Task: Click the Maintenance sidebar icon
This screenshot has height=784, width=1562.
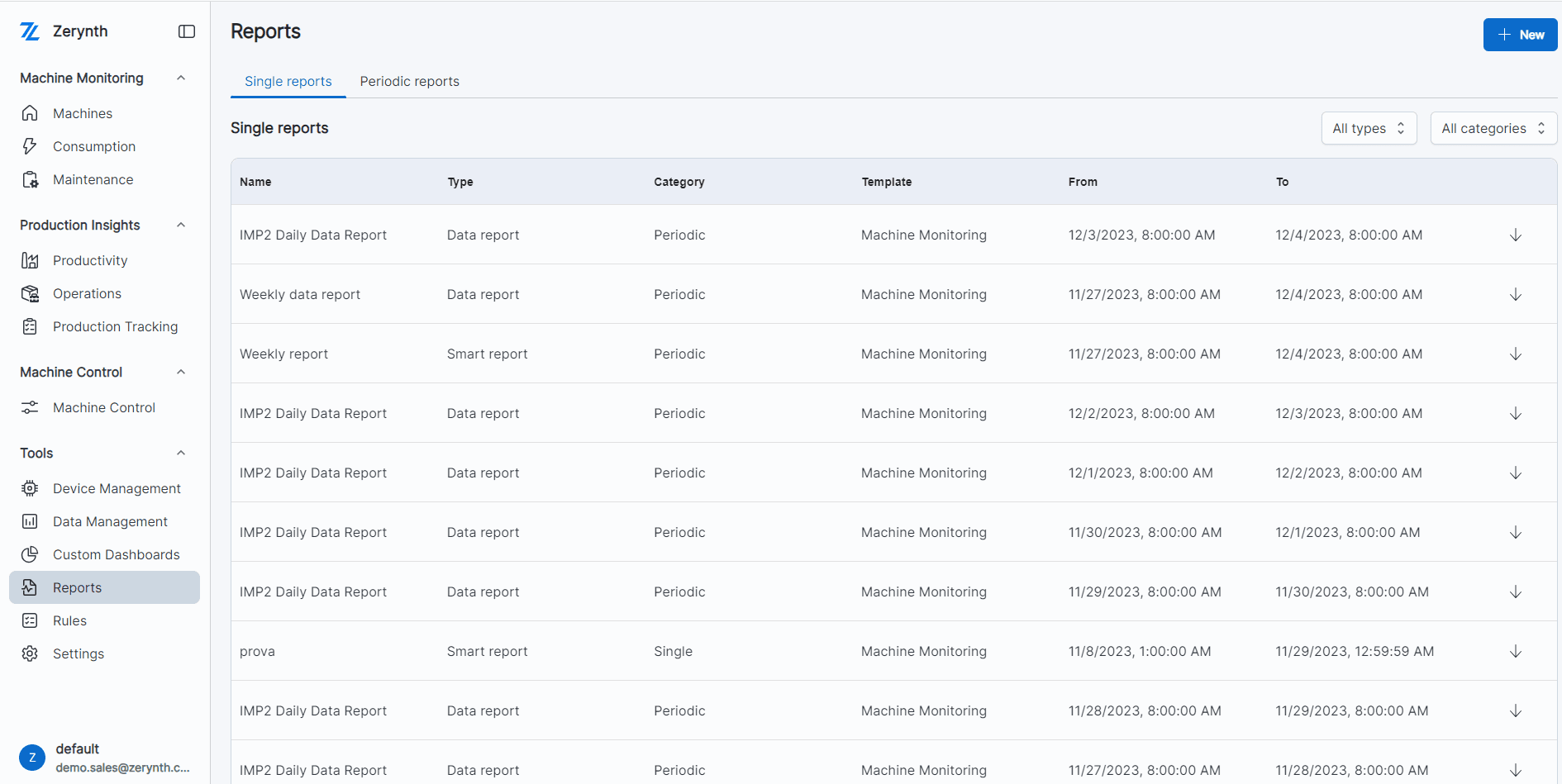Action: click(x=30, y=179)
